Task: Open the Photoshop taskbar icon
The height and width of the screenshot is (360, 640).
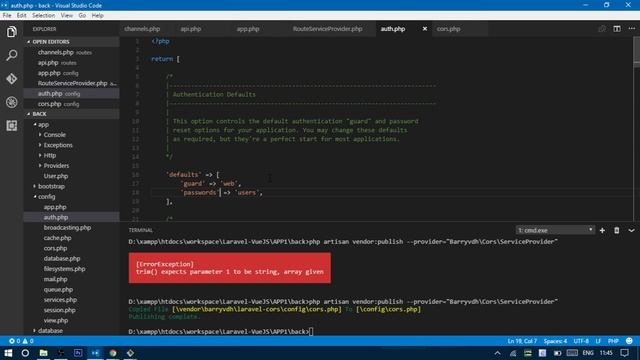Action: (78, 353)
